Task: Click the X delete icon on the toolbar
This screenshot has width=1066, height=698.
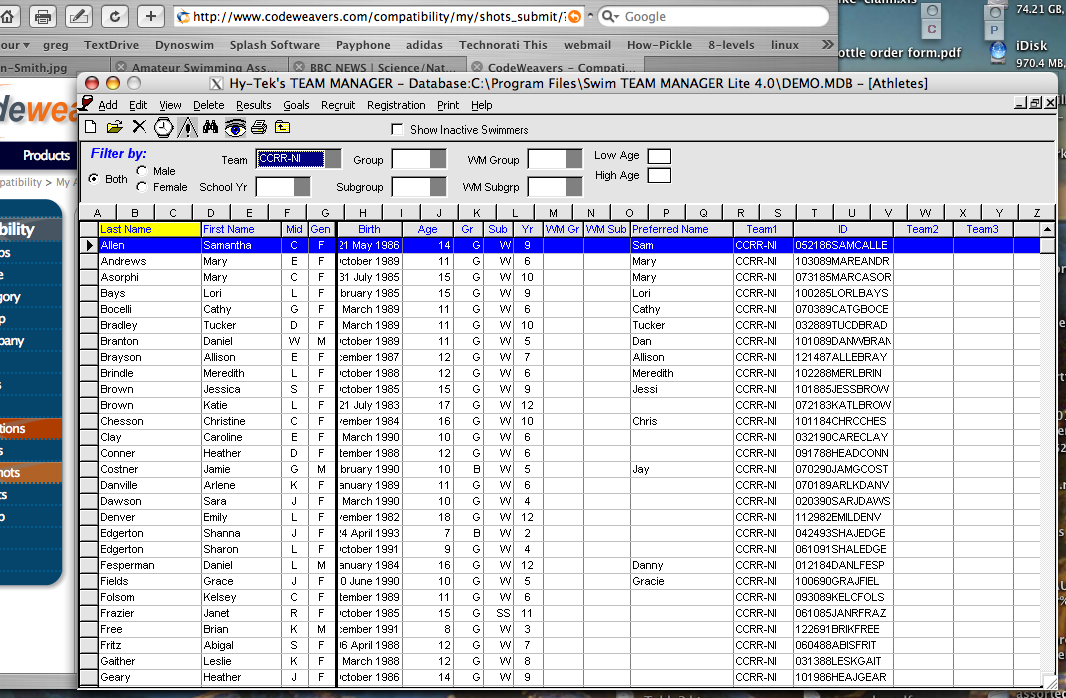Action: (x=139, y=127)
